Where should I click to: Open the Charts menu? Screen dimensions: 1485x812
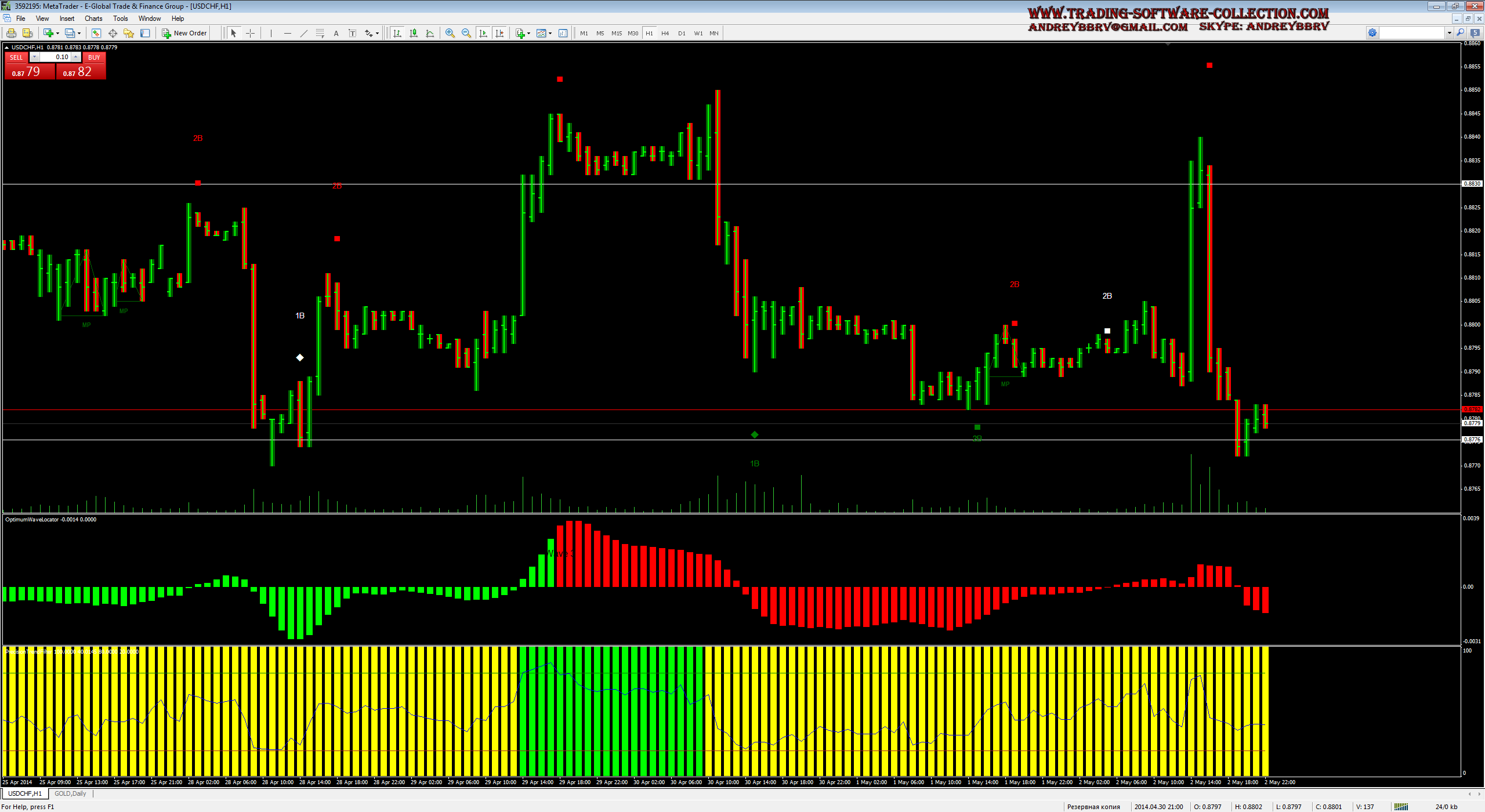tap(93, 19)
